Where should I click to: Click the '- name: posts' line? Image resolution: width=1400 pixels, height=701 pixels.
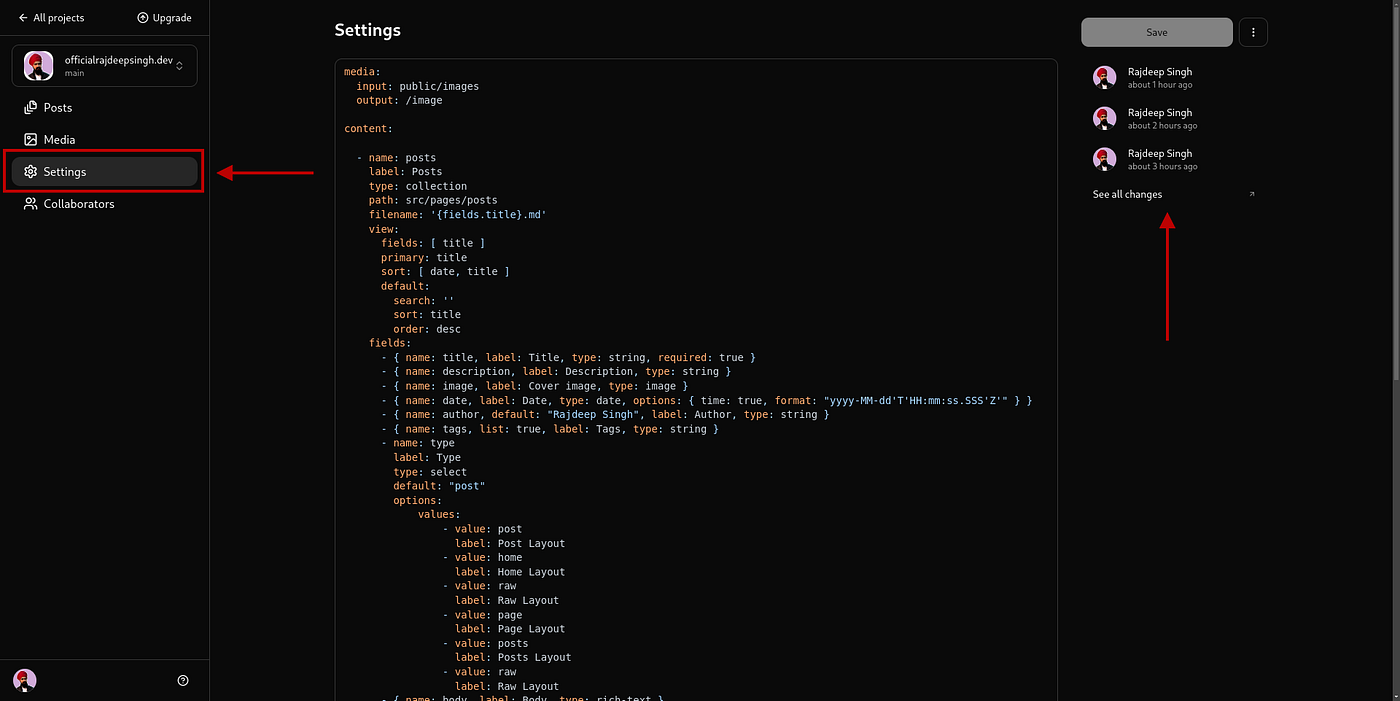pyautogui.click(x=396, y=157)
